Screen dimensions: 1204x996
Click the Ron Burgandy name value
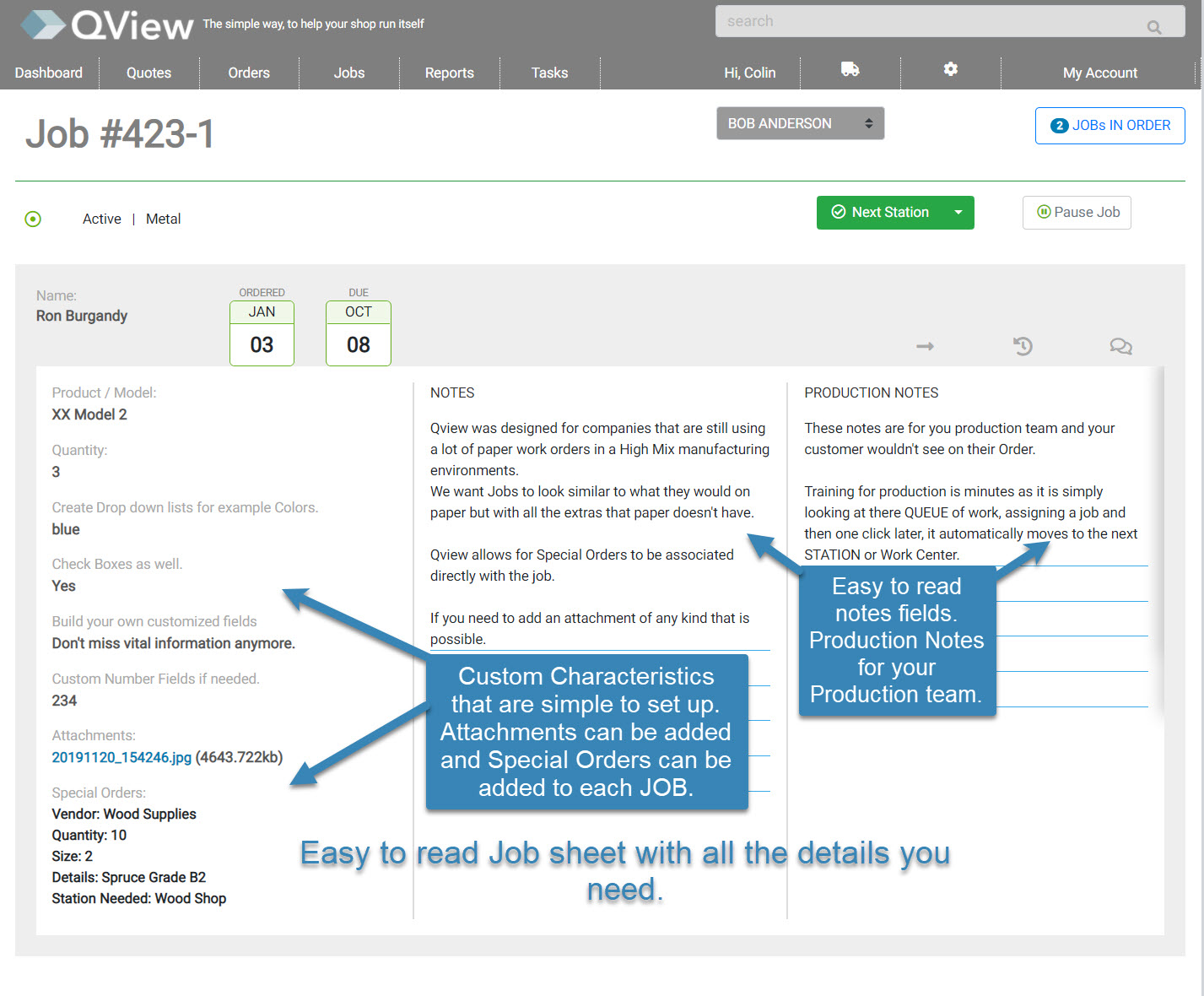coord(82,316)
